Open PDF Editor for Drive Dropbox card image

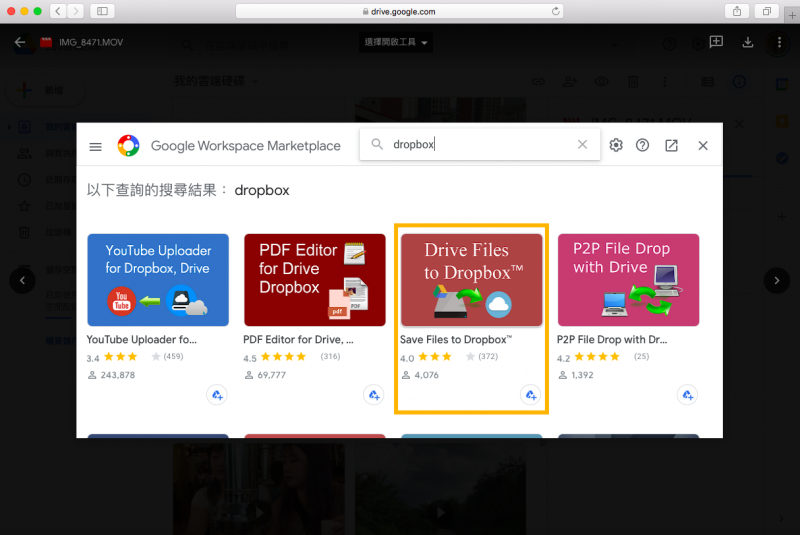coord(315,280)
